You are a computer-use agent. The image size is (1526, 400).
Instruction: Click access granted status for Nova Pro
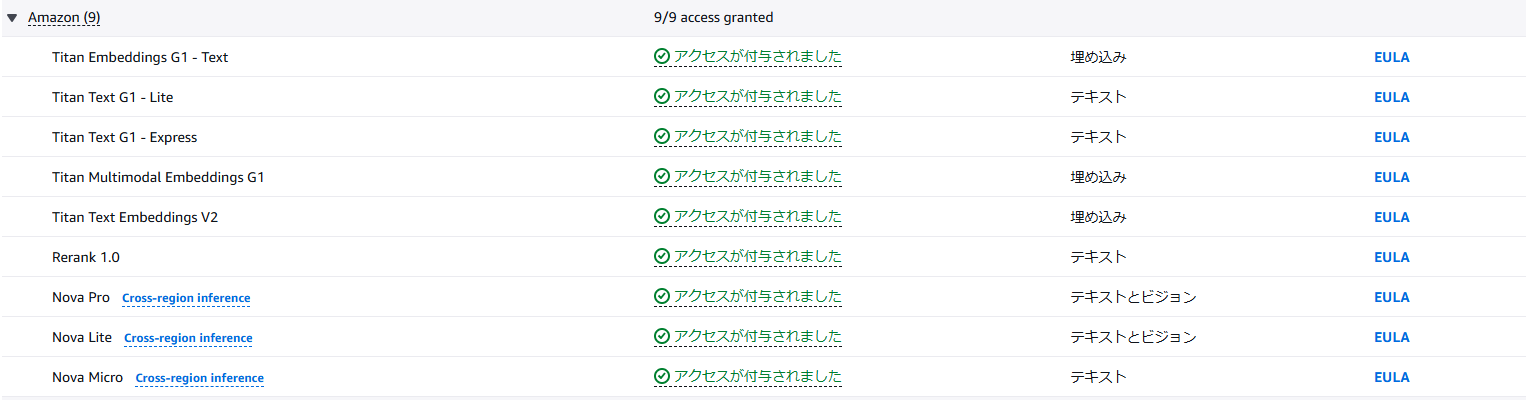pyautogui.click(x=748, y=297)
